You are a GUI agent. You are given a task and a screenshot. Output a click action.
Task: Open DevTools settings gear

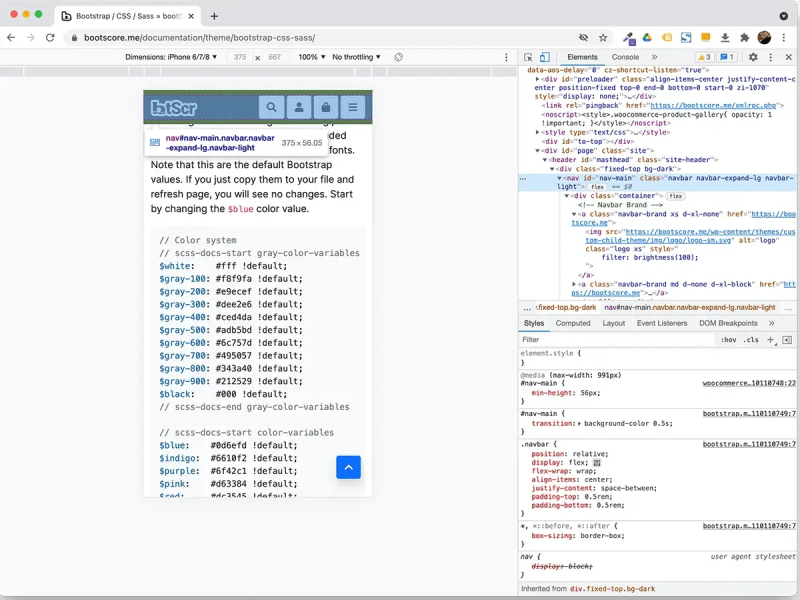752,57
